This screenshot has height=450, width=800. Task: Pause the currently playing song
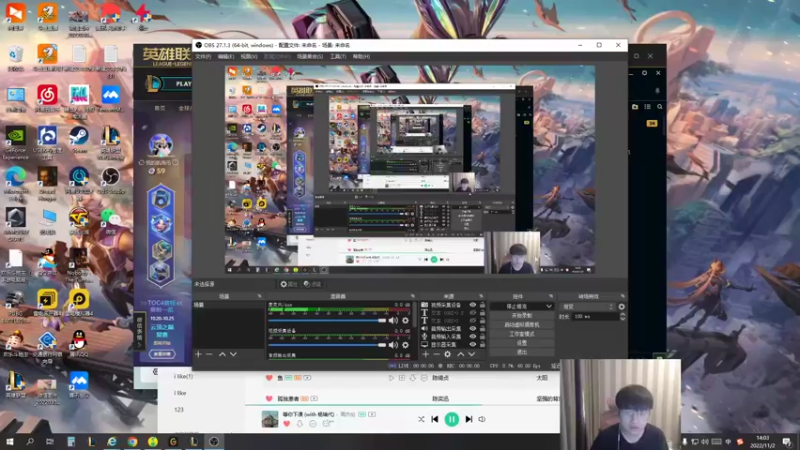452,419
